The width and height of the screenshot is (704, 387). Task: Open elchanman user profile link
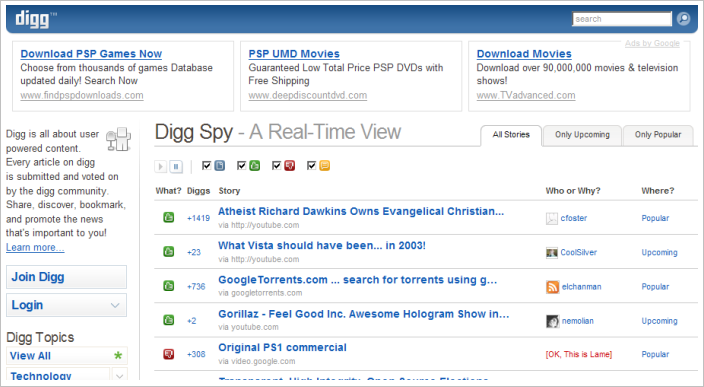[x=581, y=286]
